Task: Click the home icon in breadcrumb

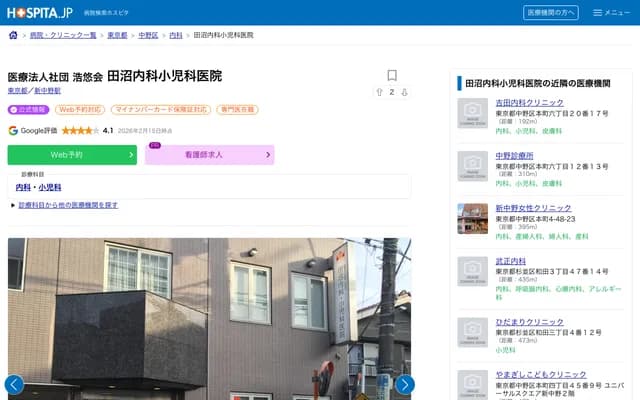Action: (13, 35)
